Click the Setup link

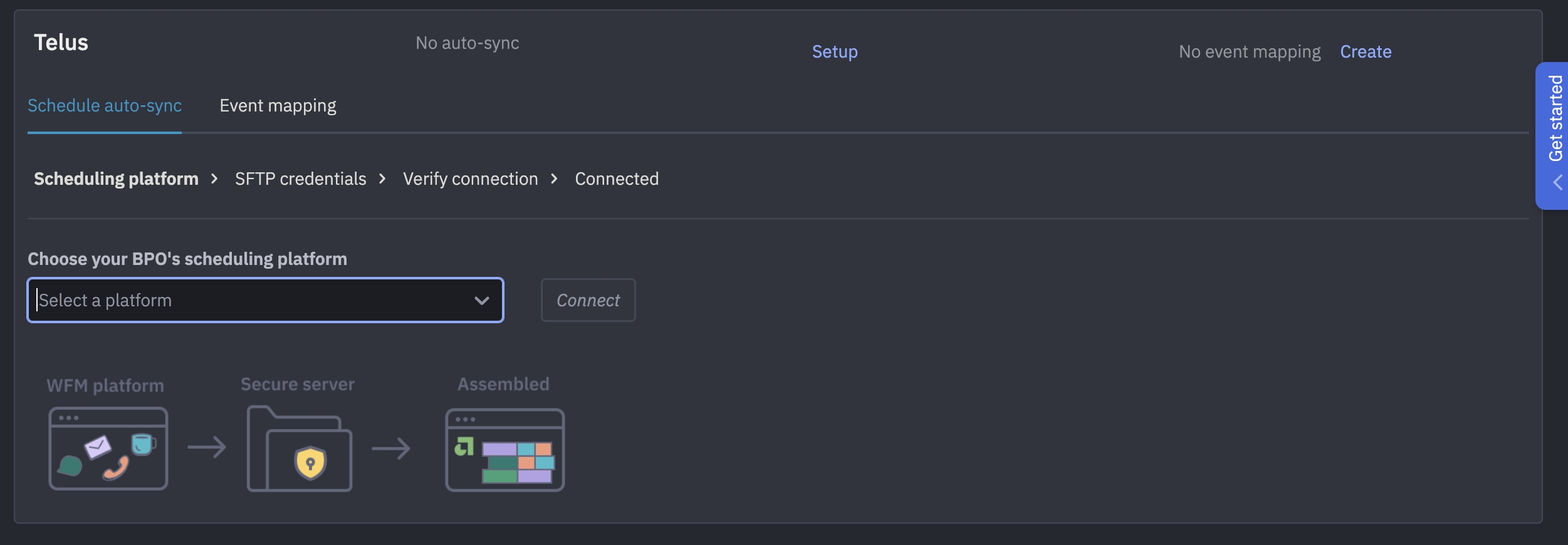(835, 51)
